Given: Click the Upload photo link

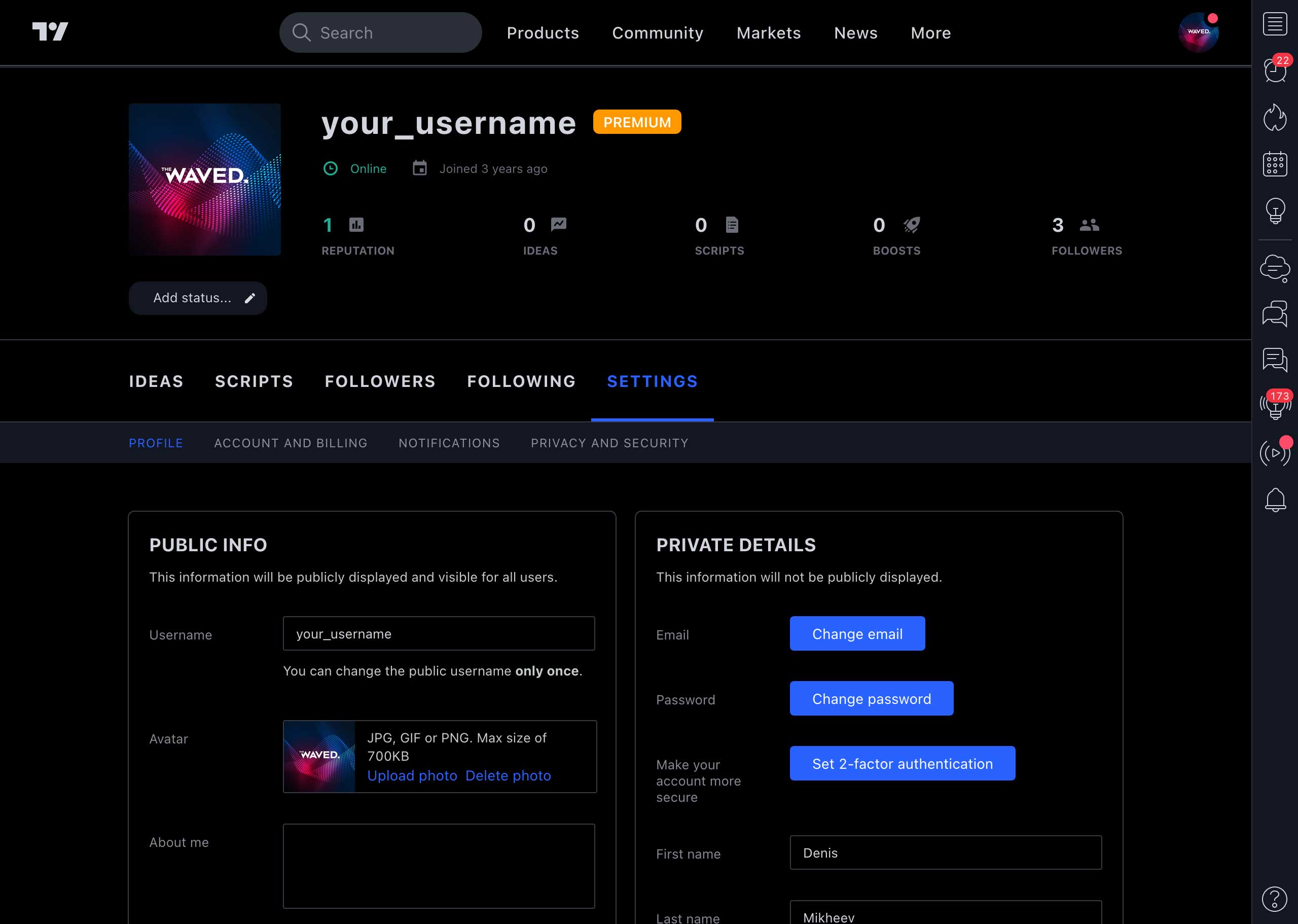Looking at the screenshot, I should point(412,775).
